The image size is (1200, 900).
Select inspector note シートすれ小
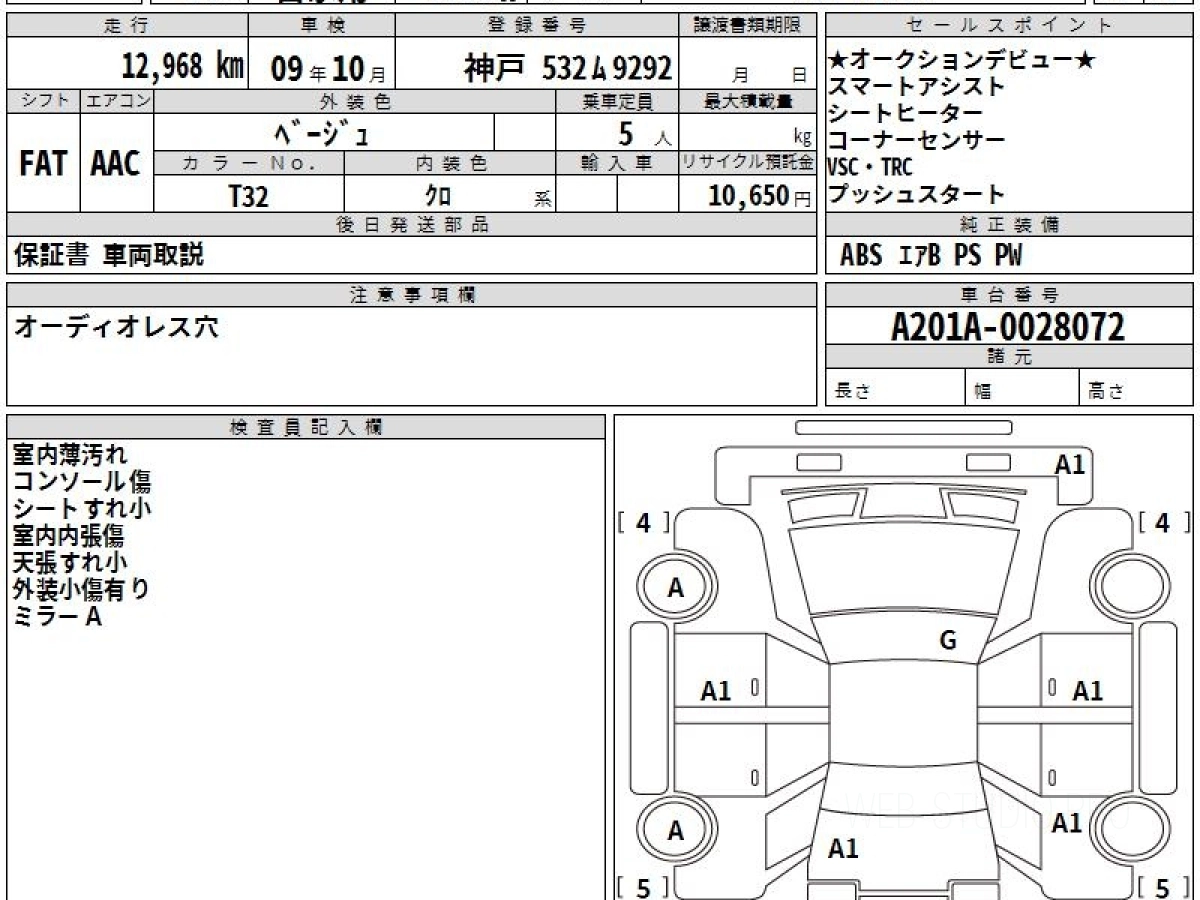coord(82,508)
